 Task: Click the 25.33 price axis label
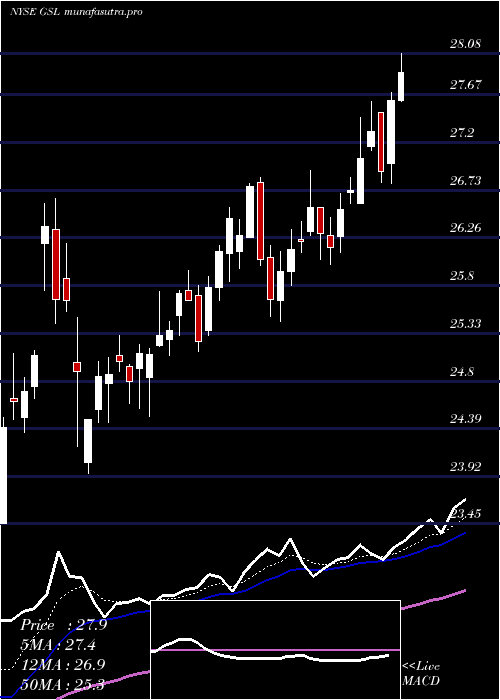(x=466, y=324)
